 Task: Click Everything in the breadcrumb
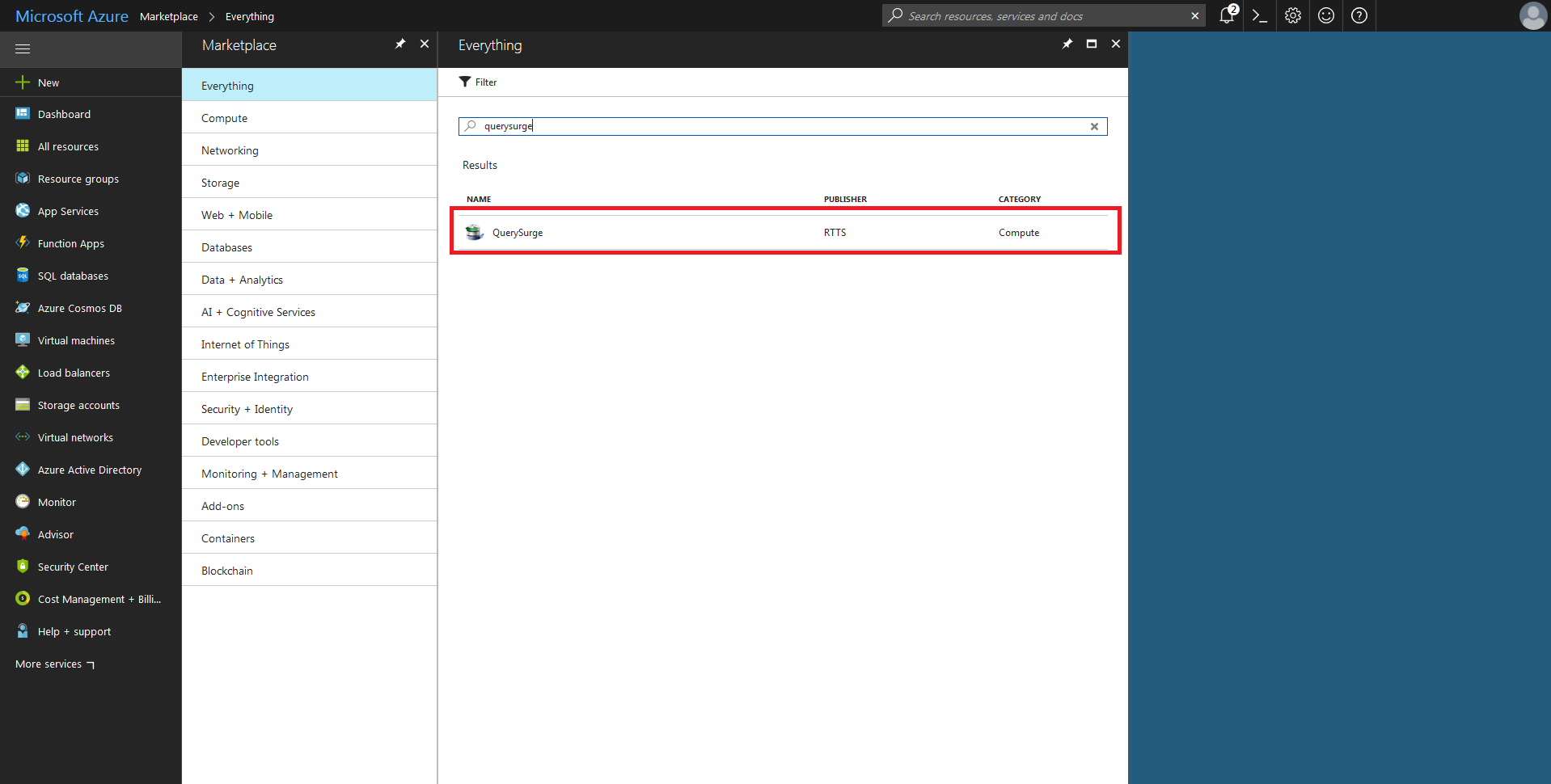250,16
